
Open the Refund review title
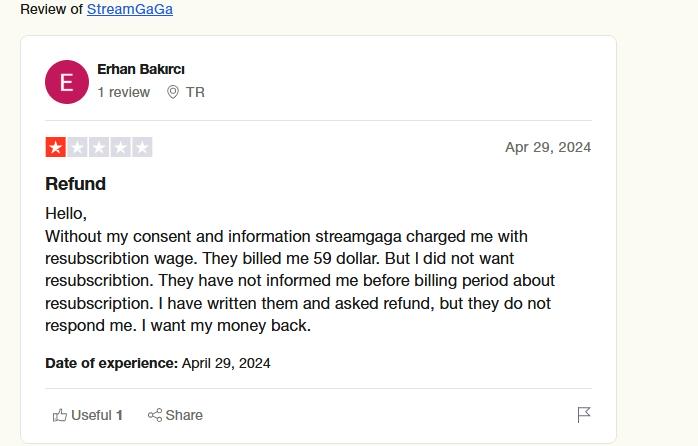(75, 183)
